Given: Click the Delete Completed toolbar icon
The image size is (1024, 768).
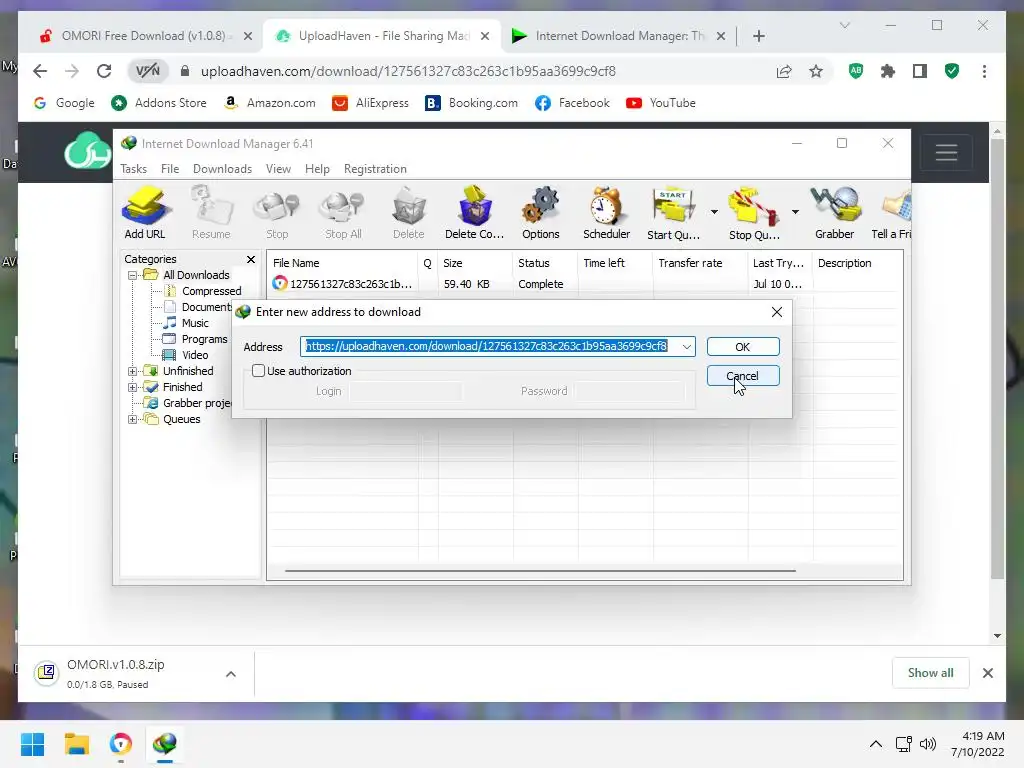Looking at the screenshot, I should pos(475,212).
